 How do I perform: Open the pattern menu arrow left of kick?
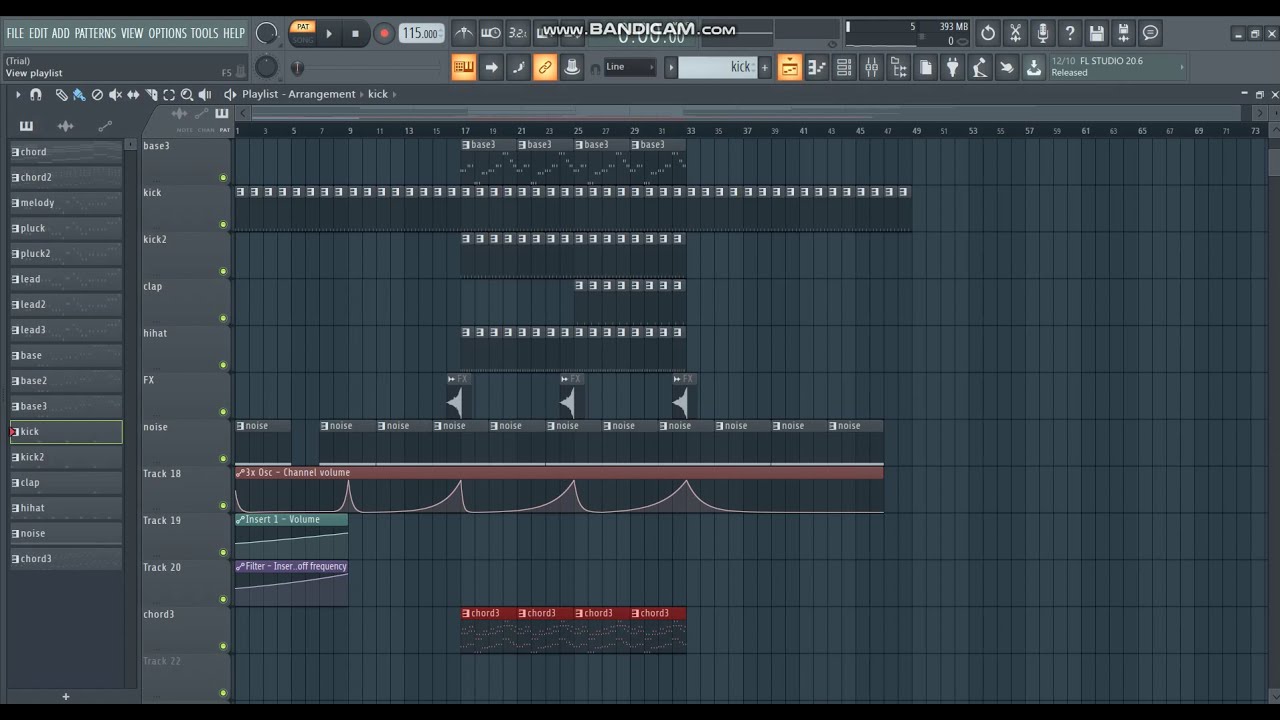[671, 67]
